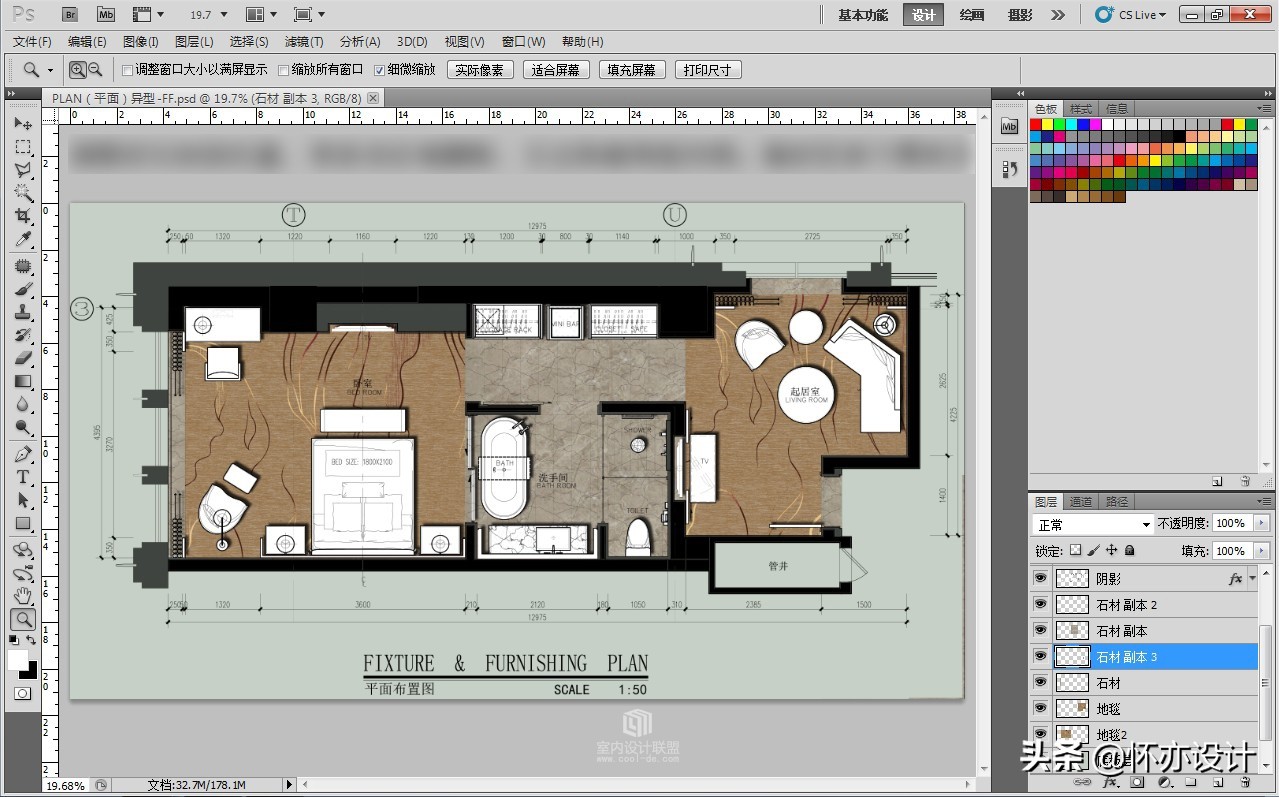Click the 适合屏幕 button
The height and width of the screenshot is (797, 1279).
coord(555,70)
